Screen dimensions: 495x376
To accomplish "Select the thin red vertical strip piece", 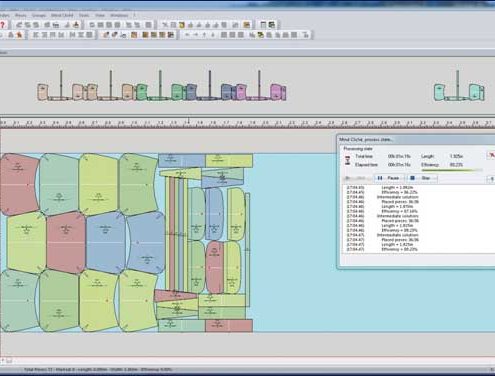I will point(172,233).
